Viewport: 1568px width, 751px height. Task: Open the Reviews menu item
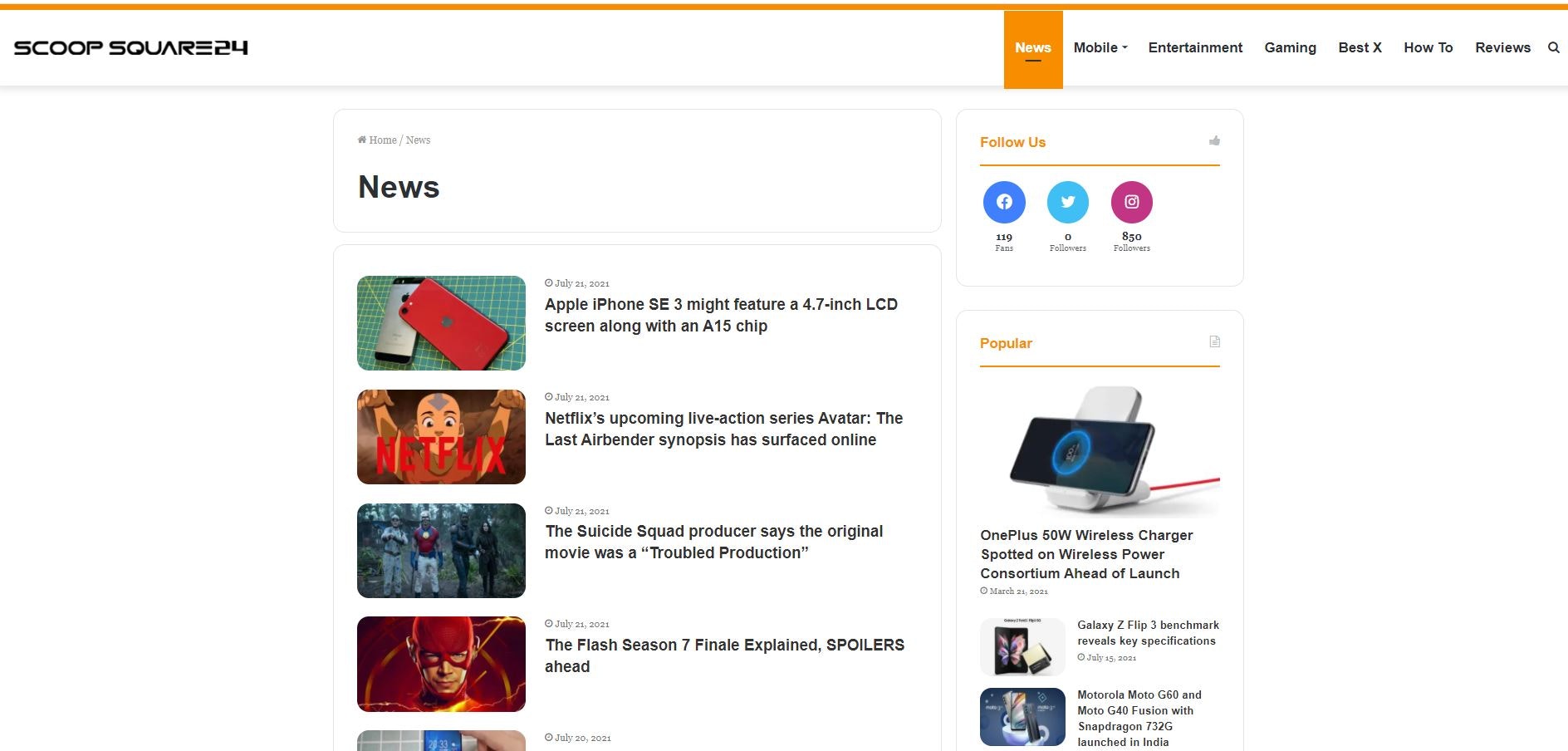[1502, 47]
